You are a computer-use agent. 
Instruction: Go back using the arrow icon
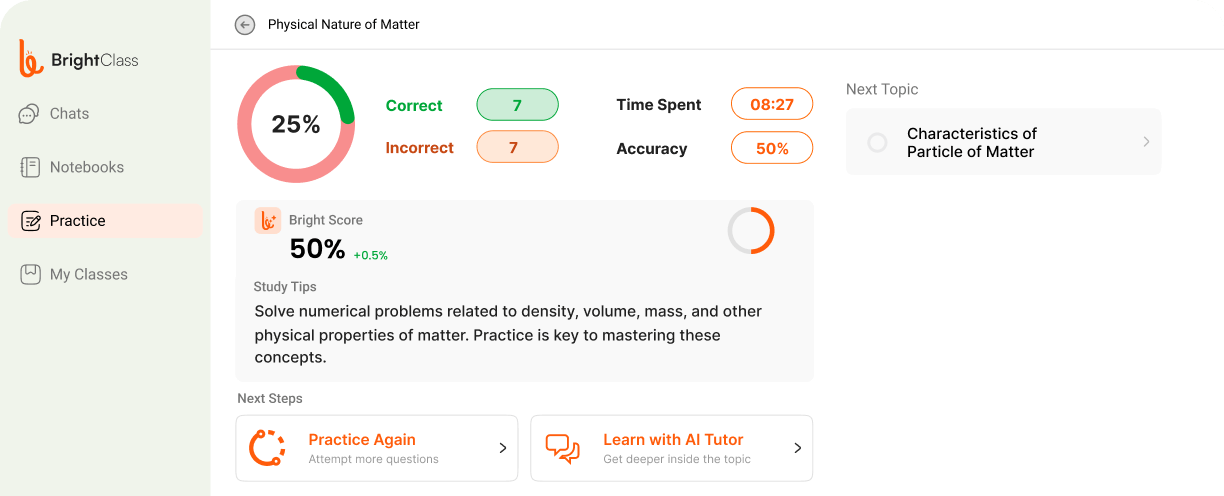pyautogui.click(x=245, y=25)
